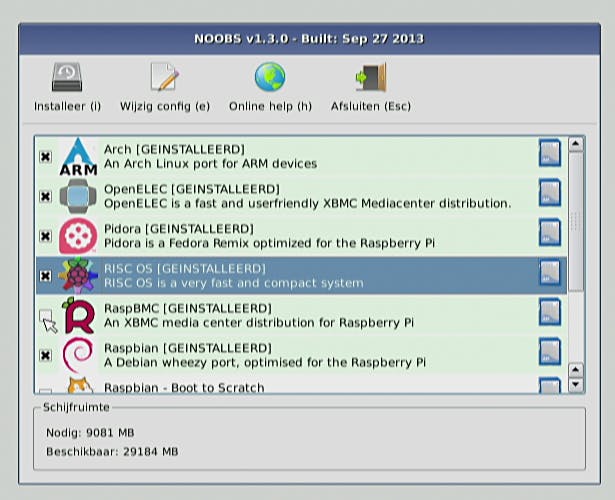
Task: Click the Wijzig config (e) label
Action: [165, 106]
